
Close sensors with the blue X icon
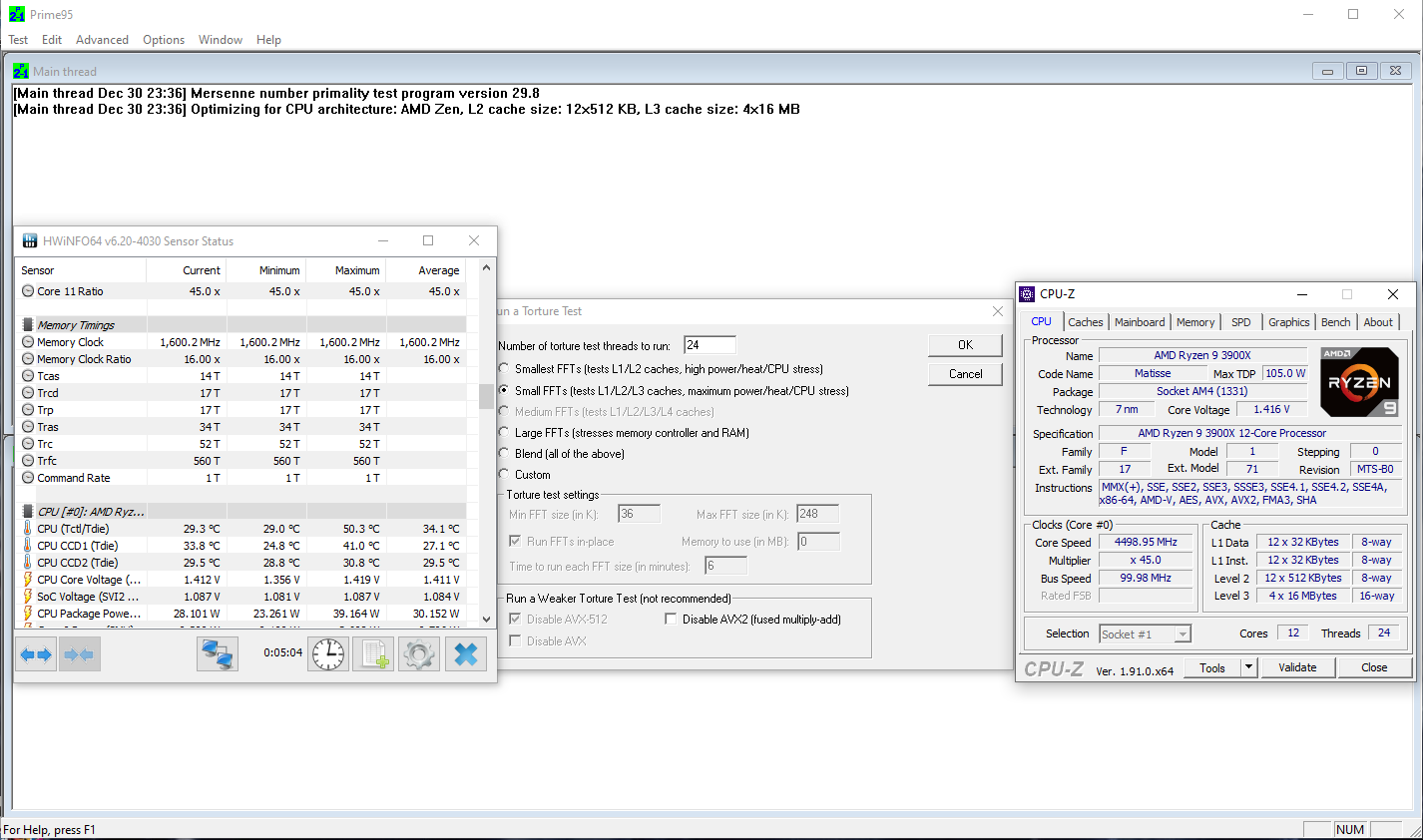465,654
